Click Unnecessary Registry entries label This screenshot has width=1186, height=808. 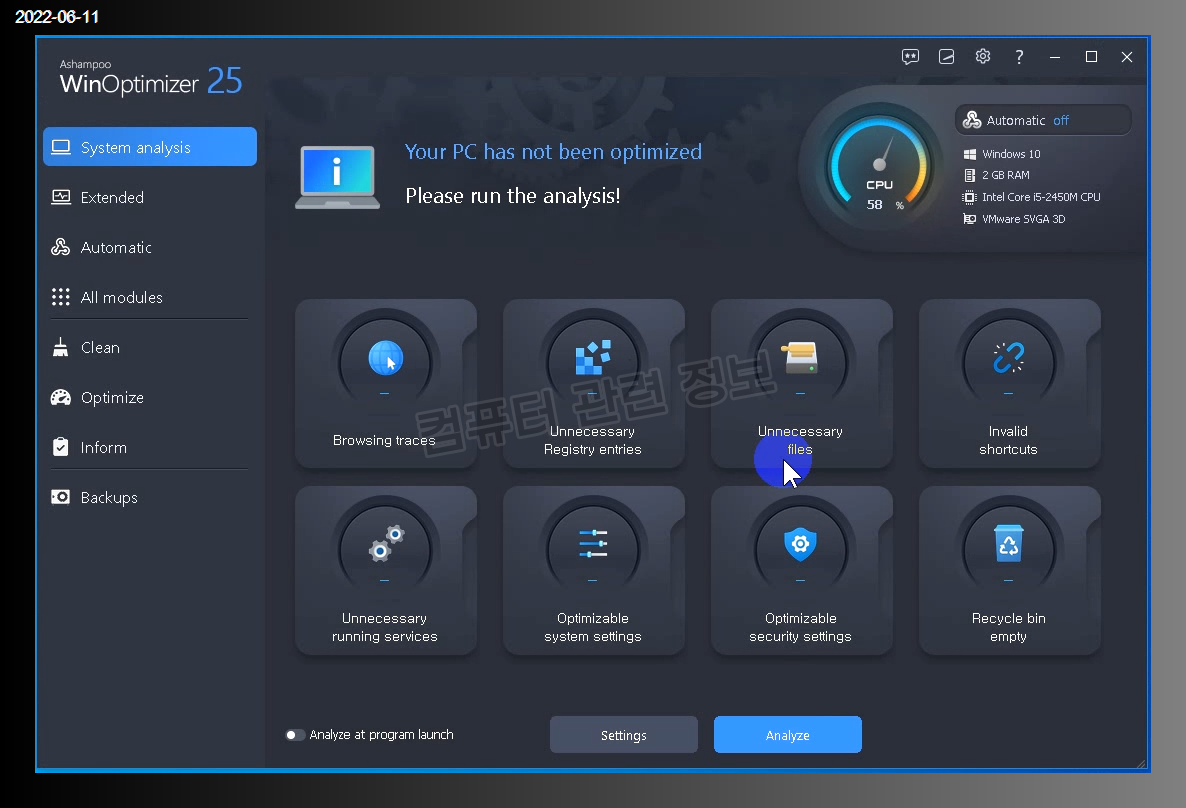592,440
